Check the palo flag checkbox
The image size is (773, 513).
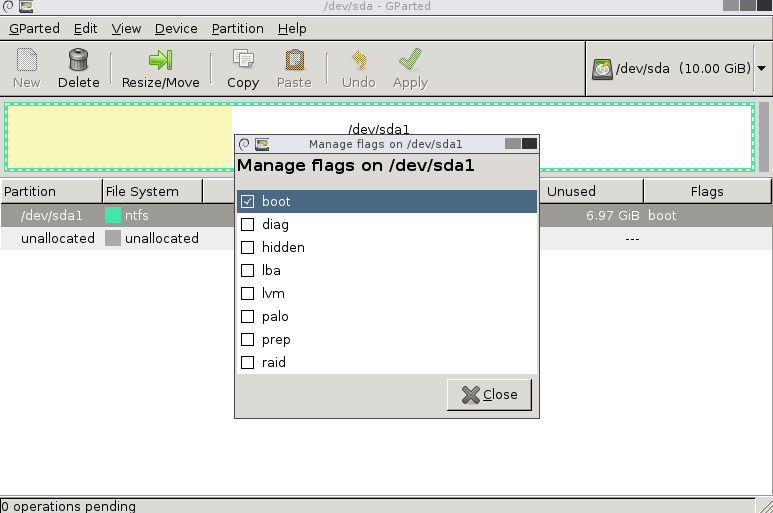[x=247, y=316]
